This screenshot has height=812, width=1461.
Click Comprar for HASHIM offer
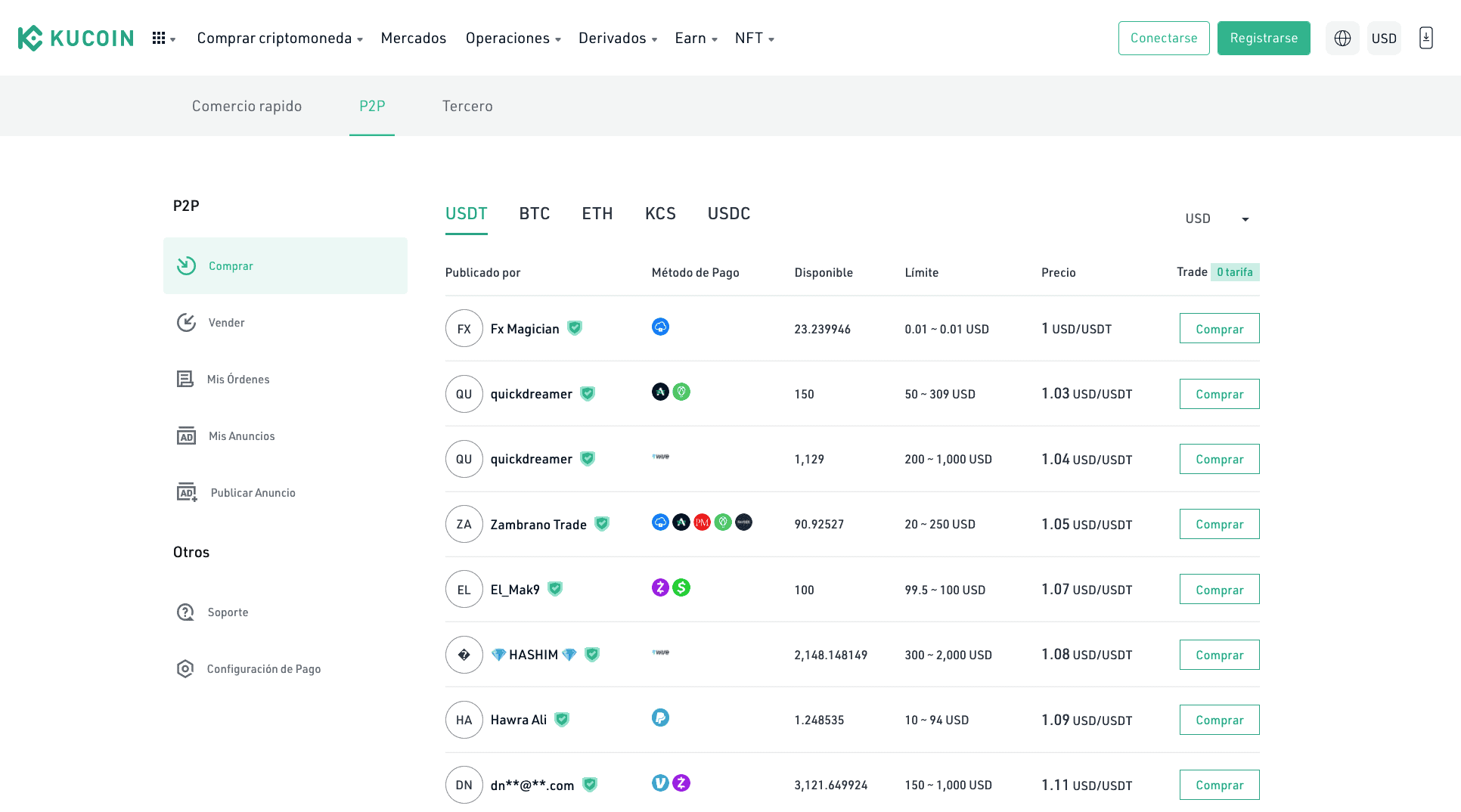tap(1220, 655)
